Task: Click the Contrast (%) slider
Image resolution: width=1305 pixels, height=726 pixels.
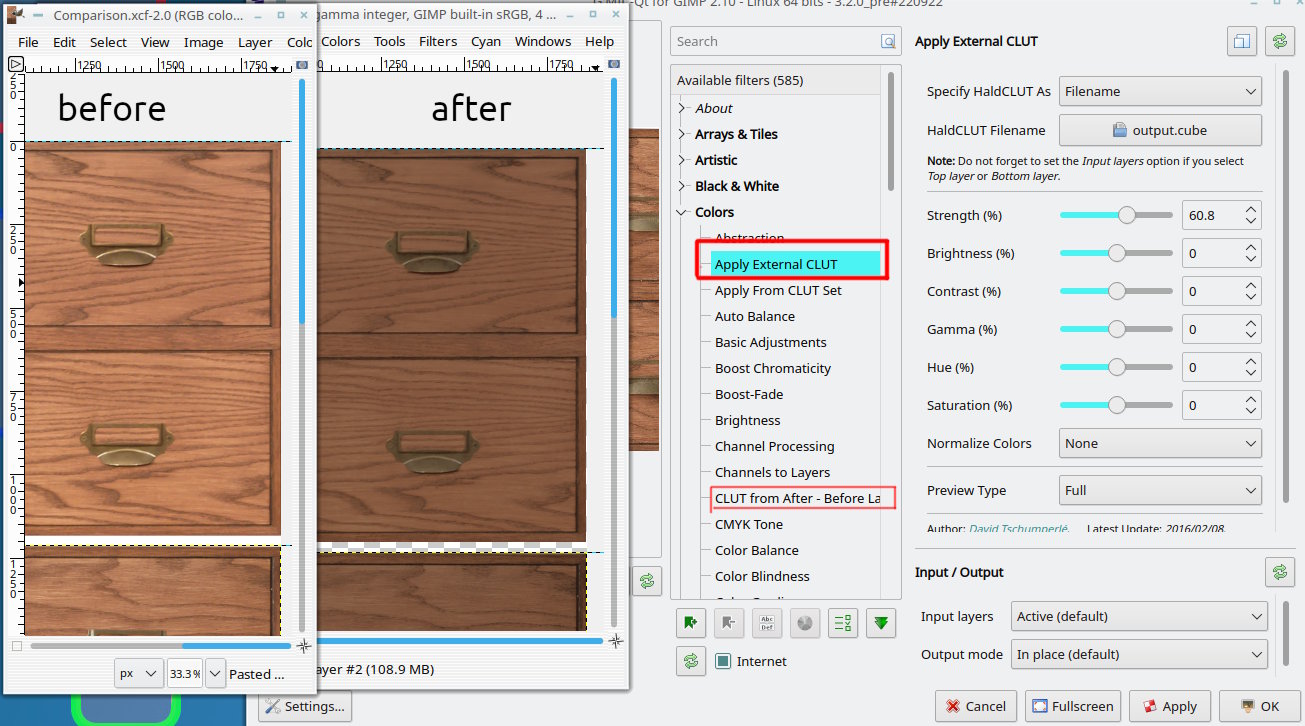Action: click(x=1116, y=291)
